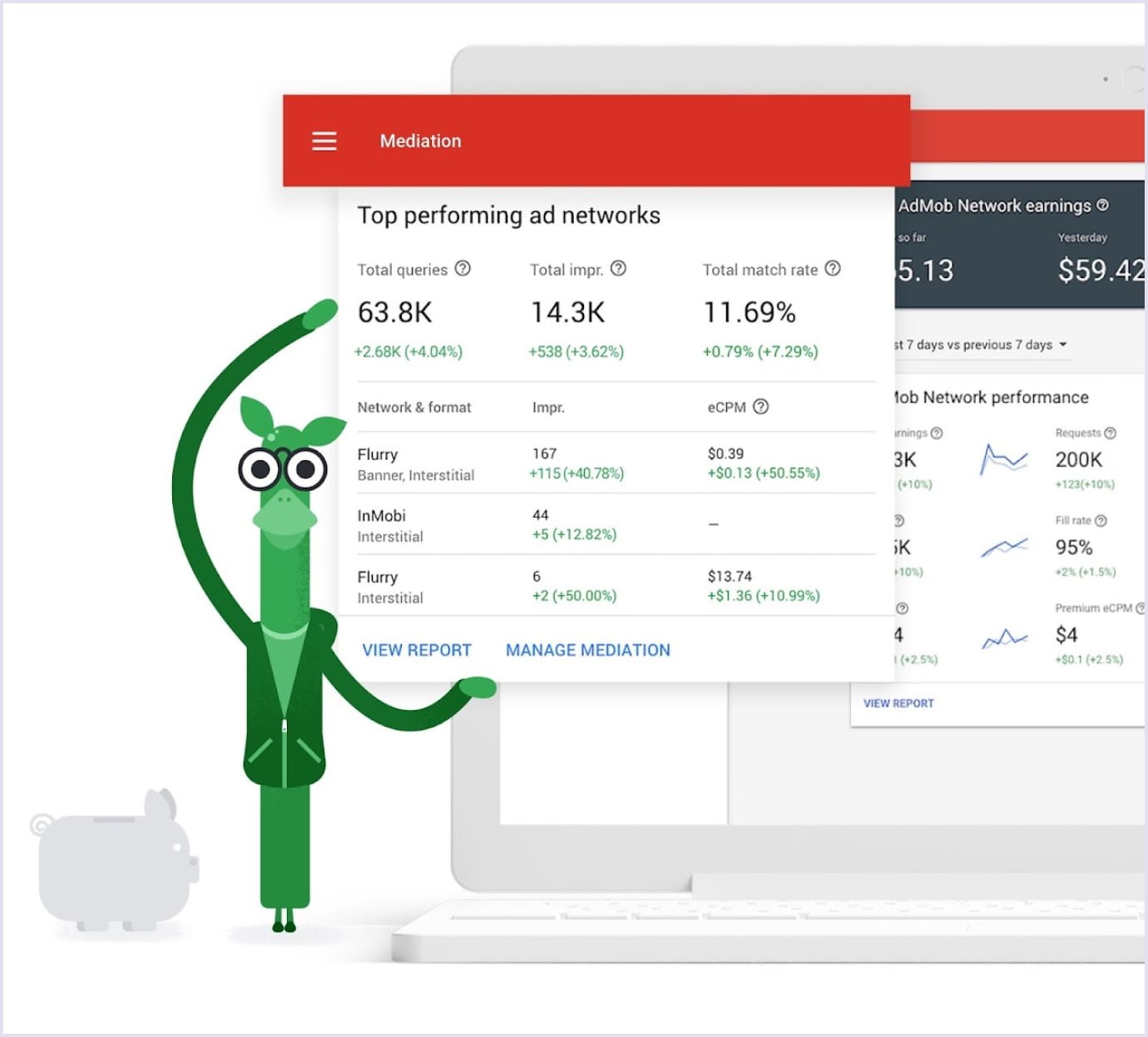Click the 11.69% match rate value
1148x1037 pixels.
(x=750, y=312)
